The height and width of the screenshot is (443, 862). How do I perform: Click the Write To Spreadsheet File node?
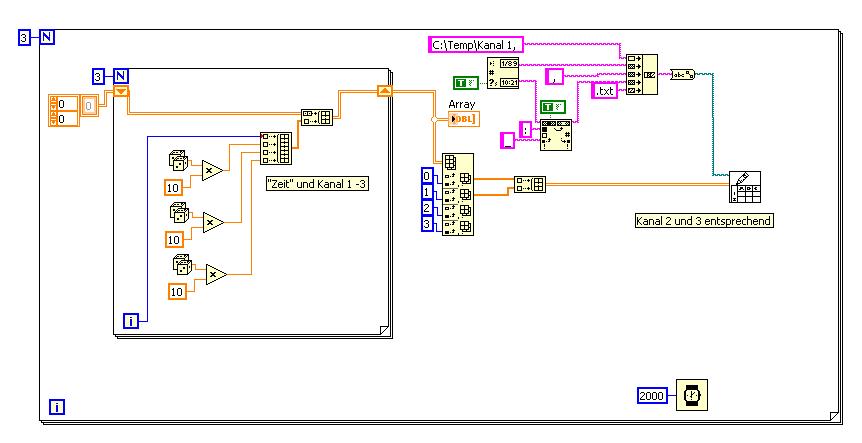click(745, 187)
